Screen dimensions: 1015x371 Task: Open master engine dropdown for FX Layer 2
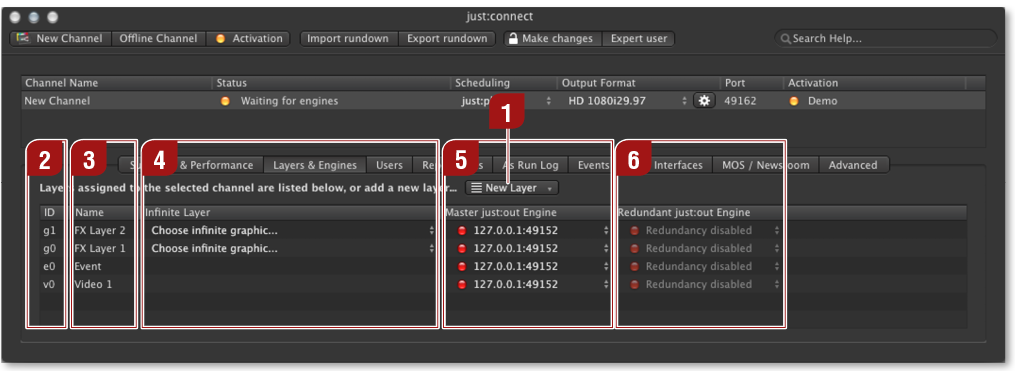pyautogui.click(x=533, y=230)
